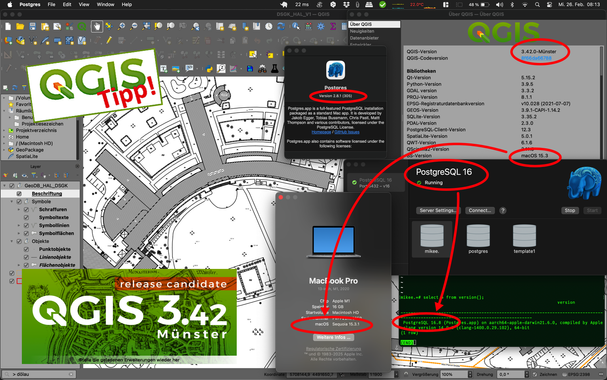Screen dimensions: 607x380
Task: Open the Statistical Summary sigma icon
Action: [x=333, y=26]
